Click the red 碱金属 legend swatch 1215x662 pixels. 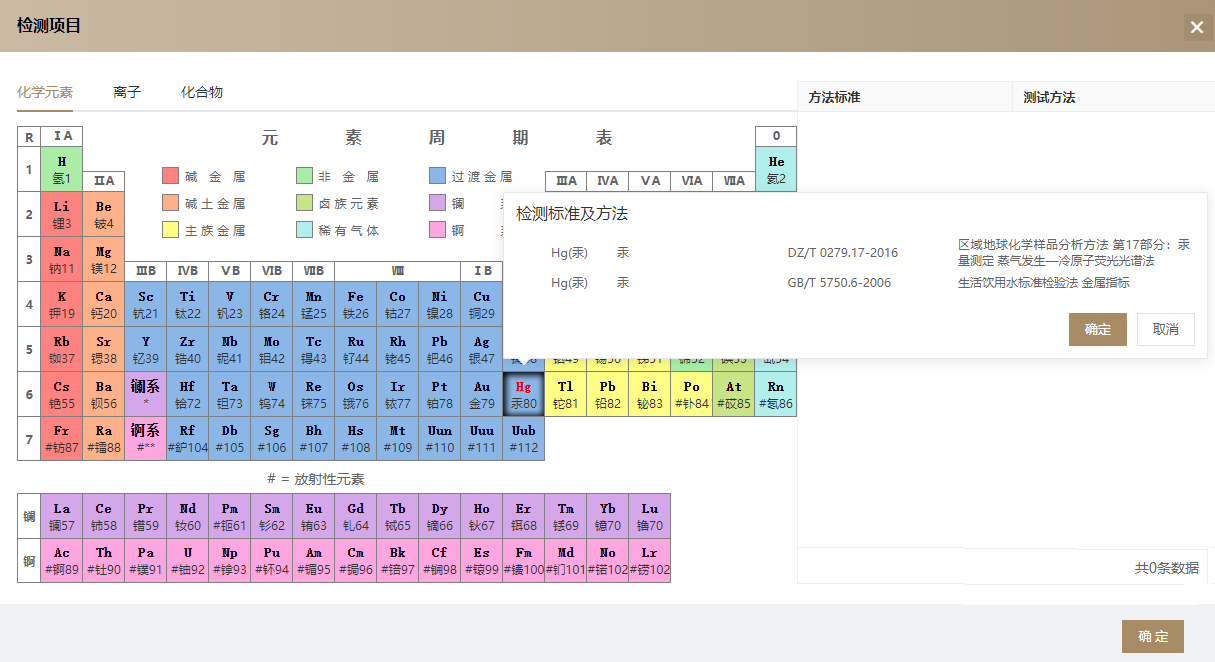click(x=170, y=177)
